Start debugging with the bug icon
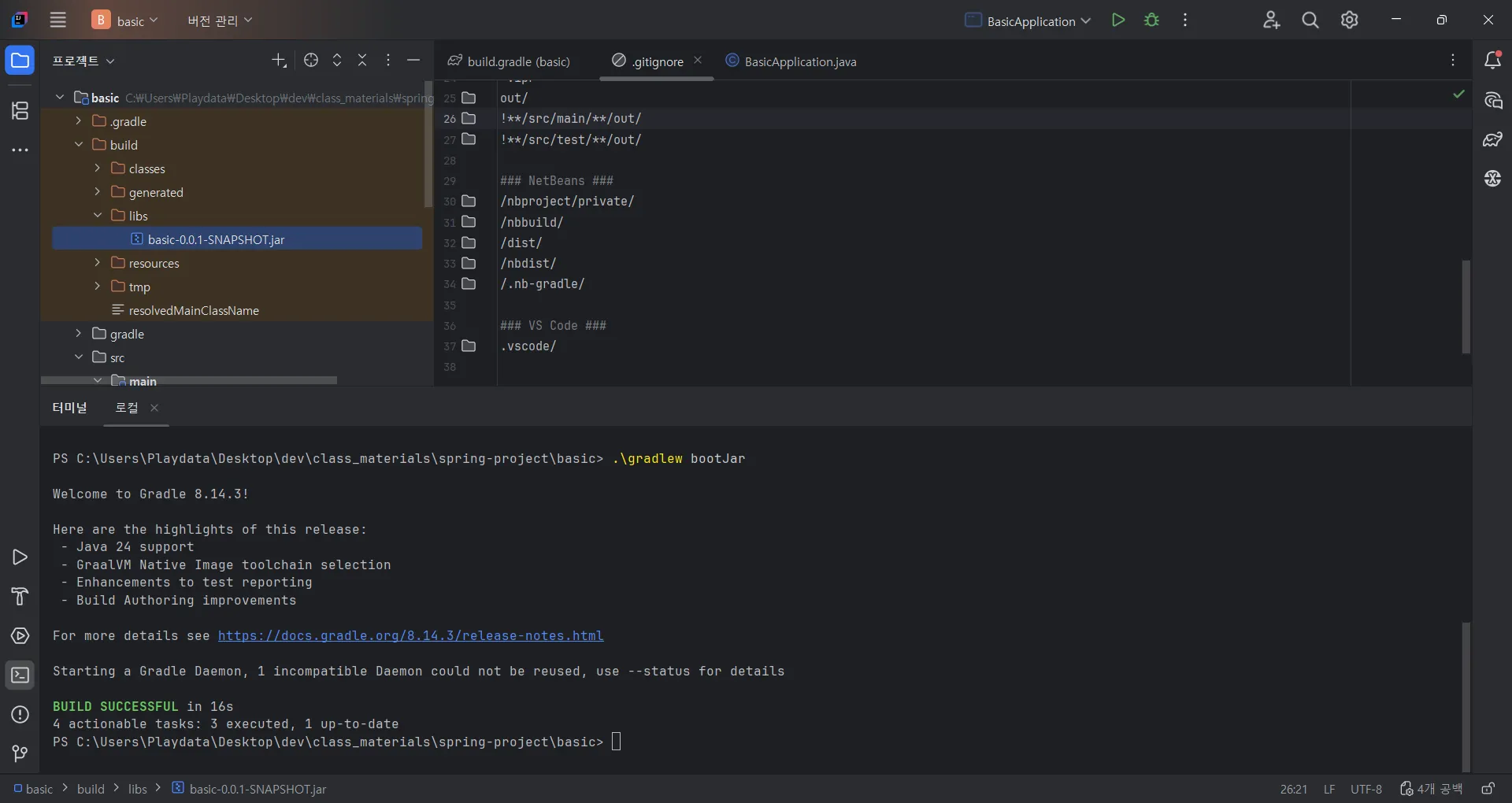This screenshot has height=803, width=1512. (1151, 20)
